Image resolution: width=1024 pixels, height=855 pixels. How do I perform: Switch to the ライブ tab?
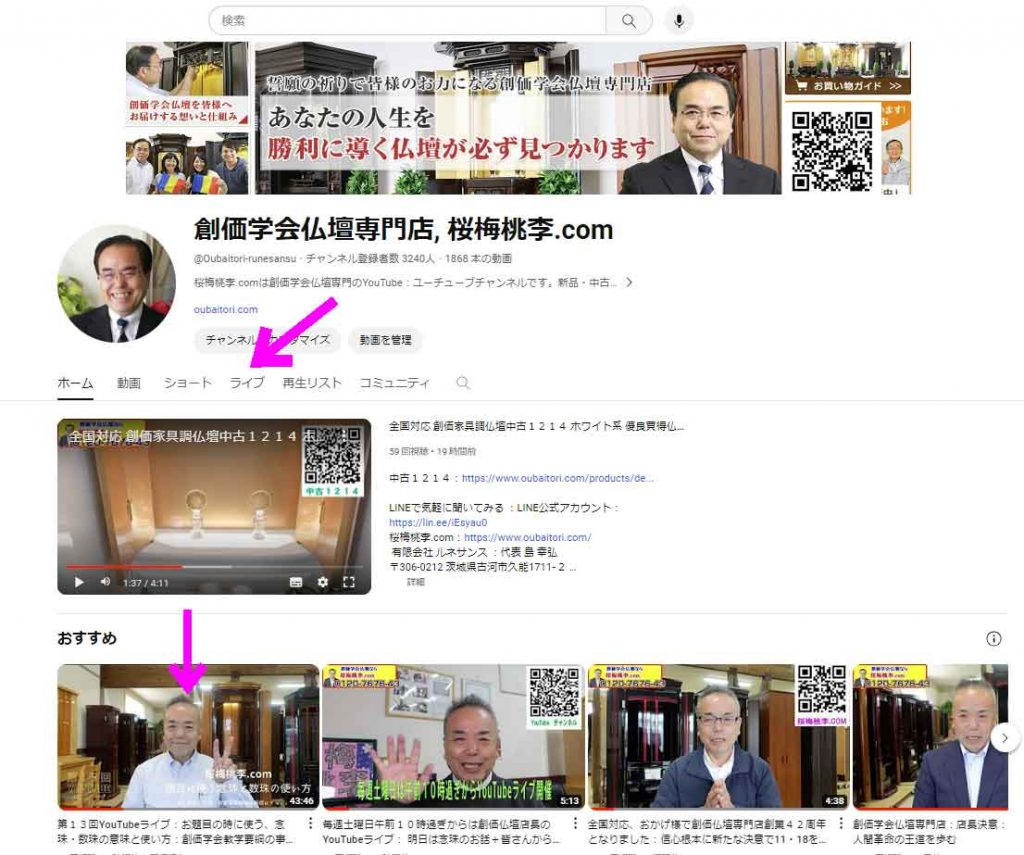[x=247, y=383]
